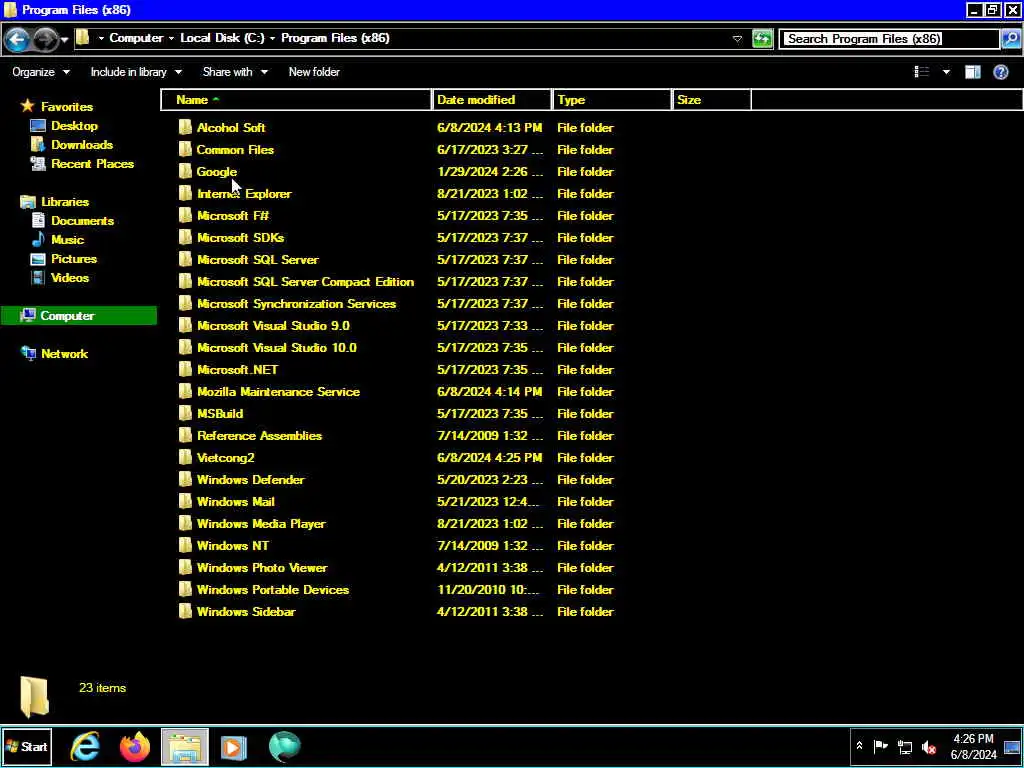Sort by the Size column header
Screen dimensions: 1024x768
(712, 100)
